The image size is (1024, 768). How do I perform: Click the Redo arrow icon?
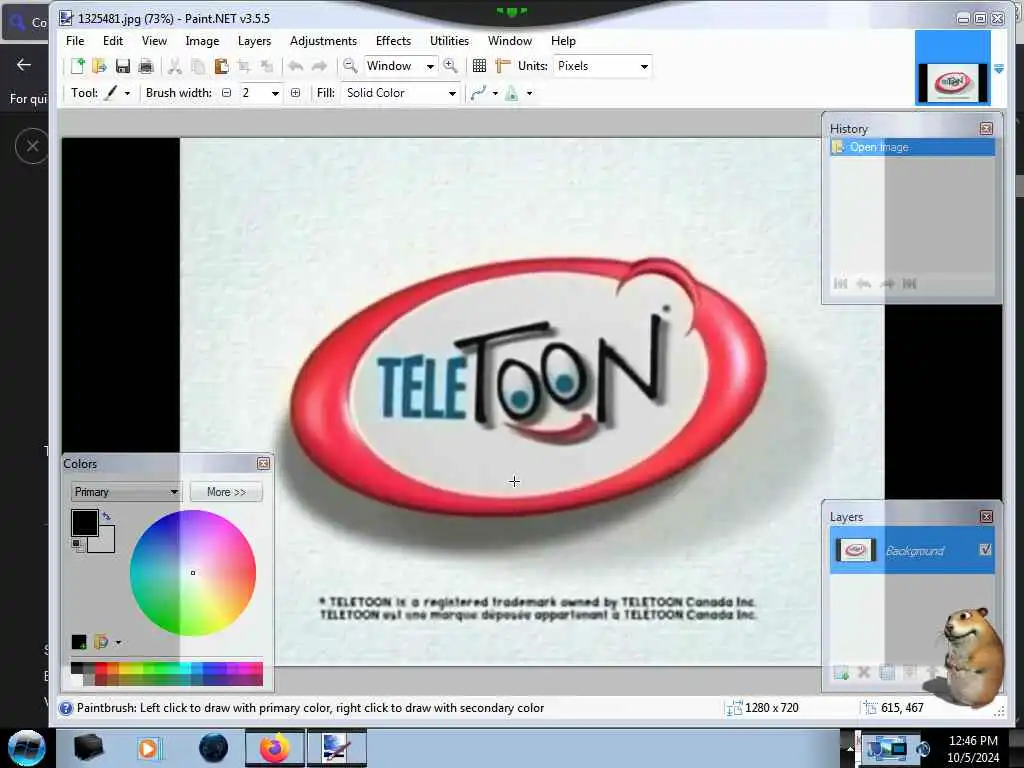click(319, 66)
